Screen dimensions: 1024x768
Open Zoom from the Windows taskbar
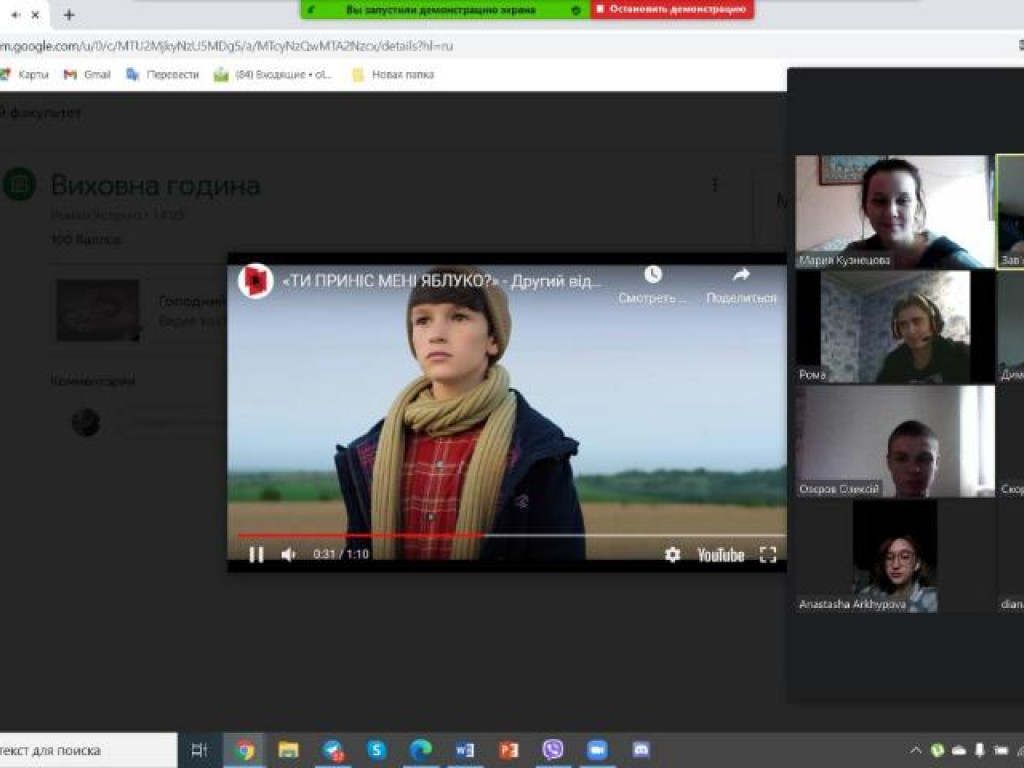[x=597, y=749]
